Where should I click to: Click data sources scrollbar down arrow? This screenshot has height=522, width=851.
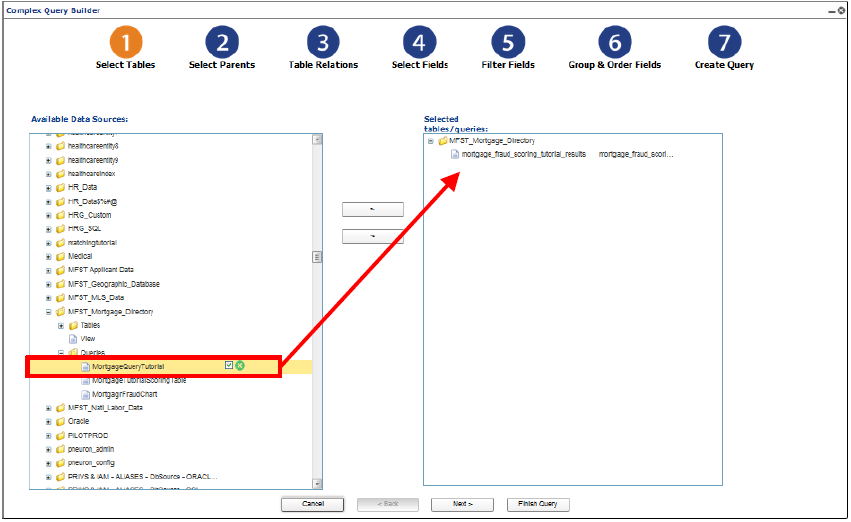click(317, 484)
